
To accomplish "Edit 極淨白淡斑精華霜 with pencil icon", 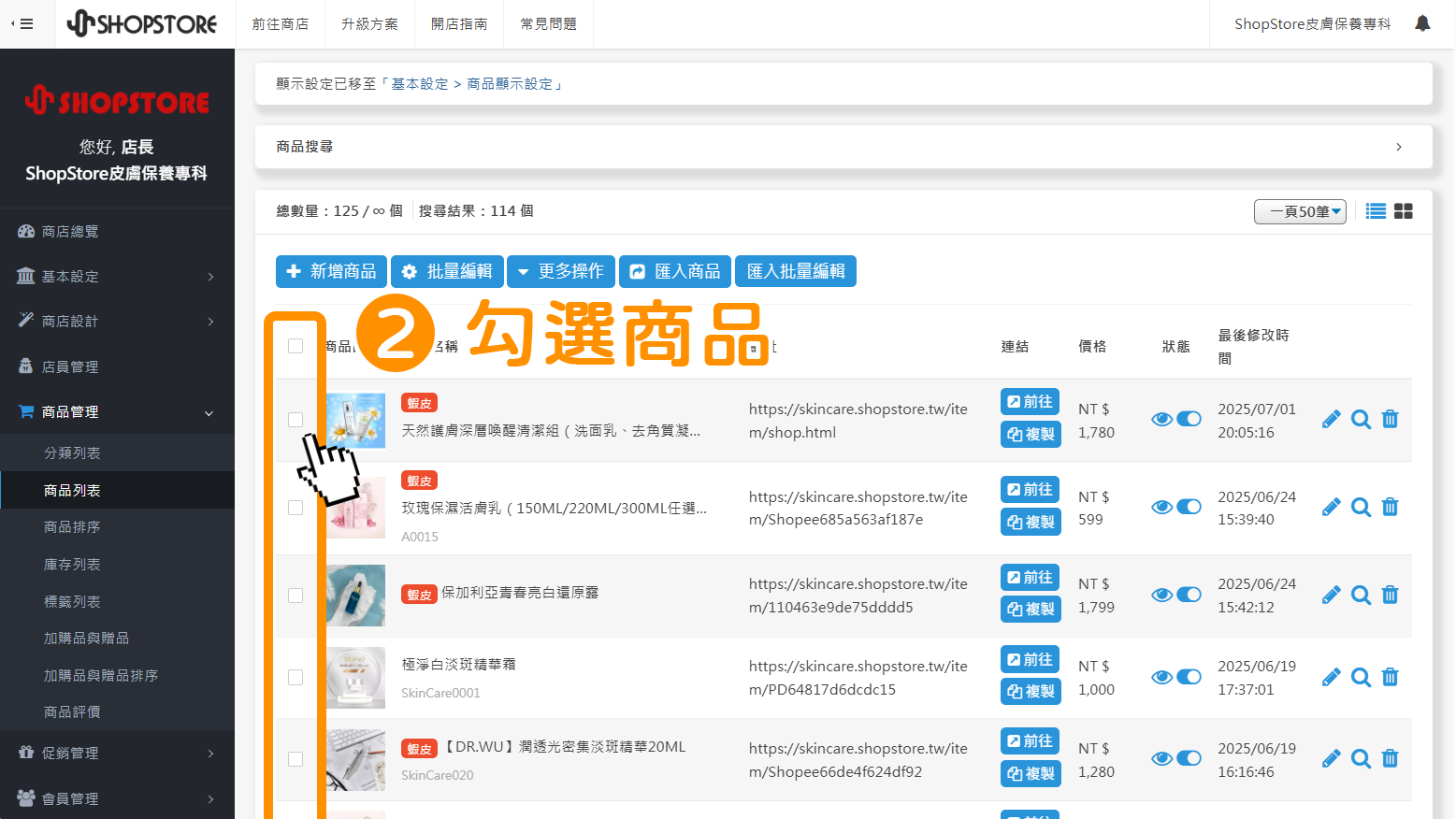I will coord(1332,677).
